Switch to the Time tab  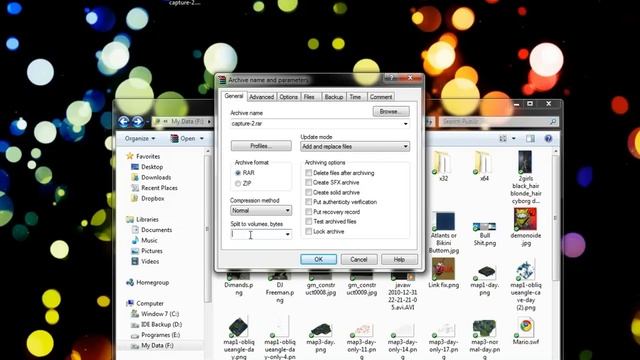[355, 97]
